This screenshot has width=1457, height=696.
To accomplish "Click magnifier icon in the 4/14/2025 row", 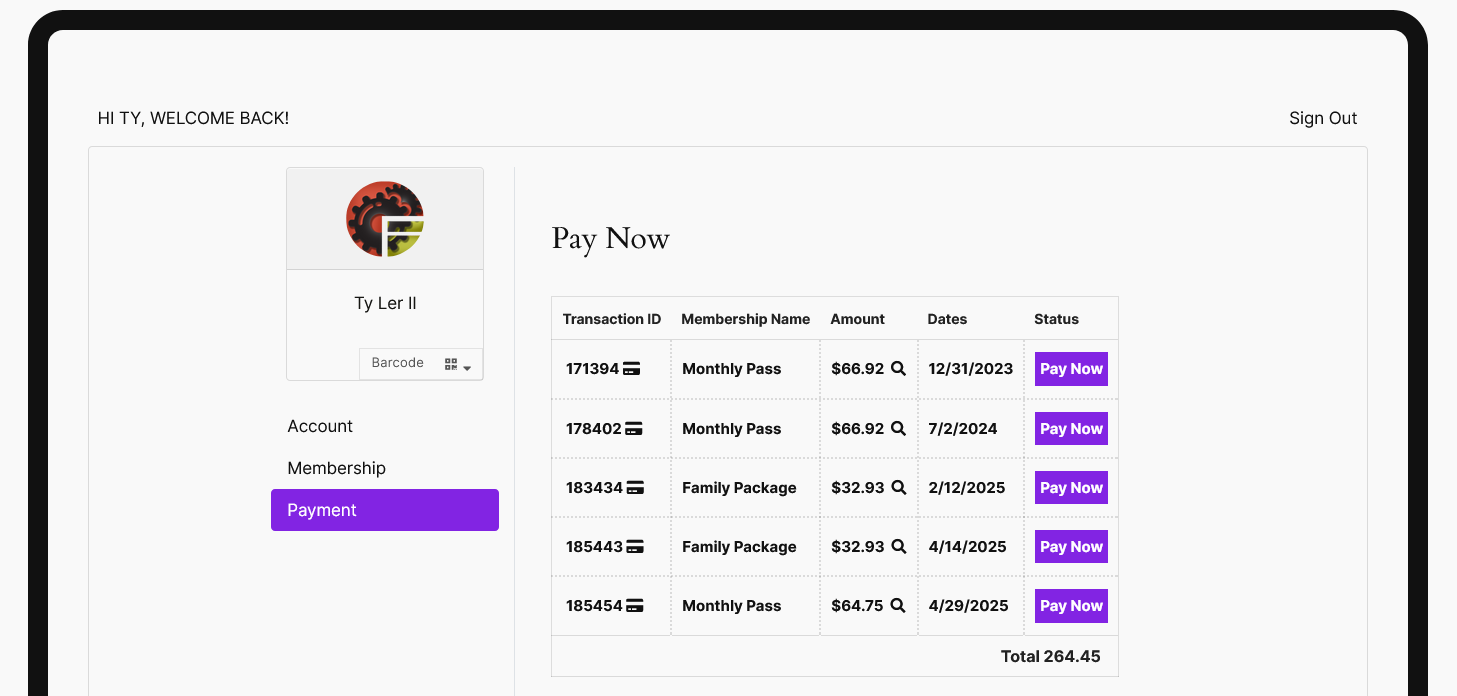I will click(x=898, y=547).
